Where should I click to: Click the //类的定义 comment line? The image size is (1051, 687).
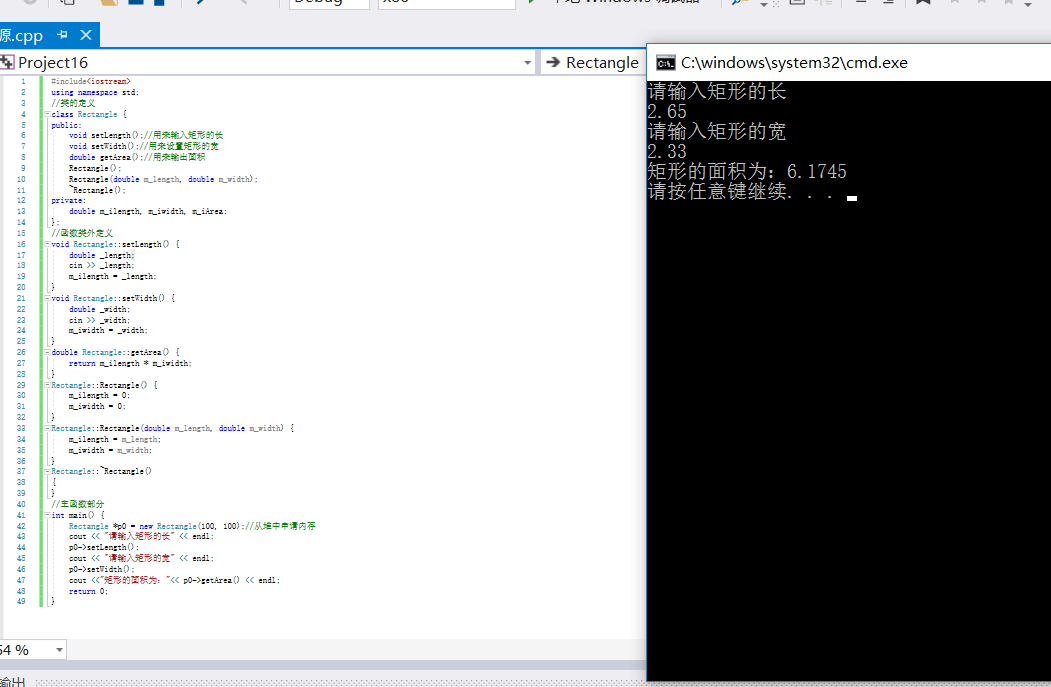coord(73,103)
